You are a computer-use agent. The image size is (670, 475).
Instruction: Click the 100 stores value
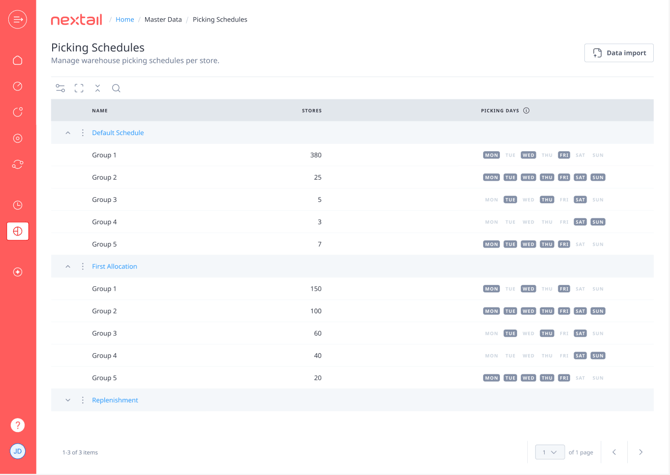(316, 311)
